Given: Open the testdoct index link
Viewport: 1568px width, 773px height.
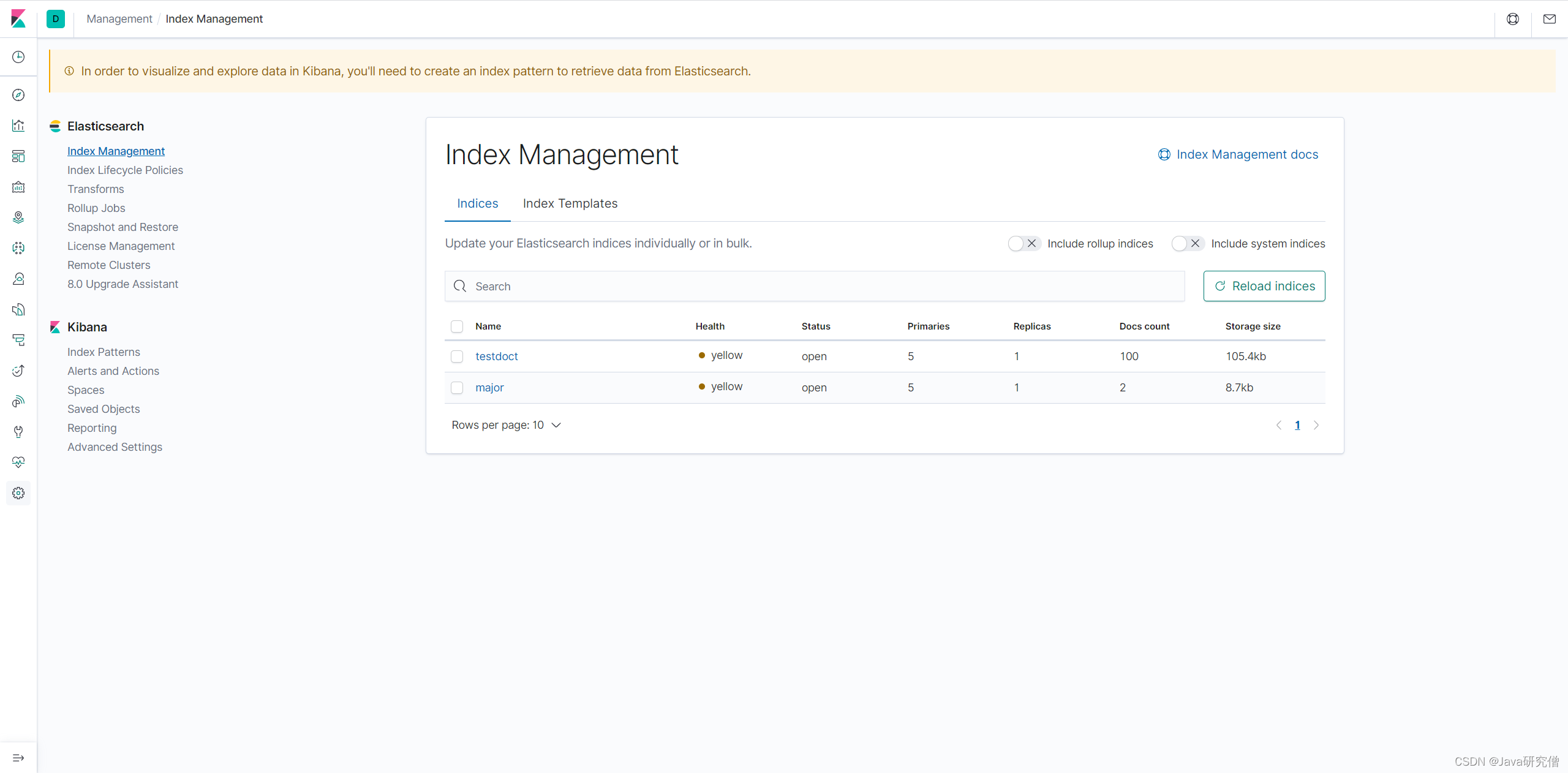Looking at the screenshot, I should 496,356.
